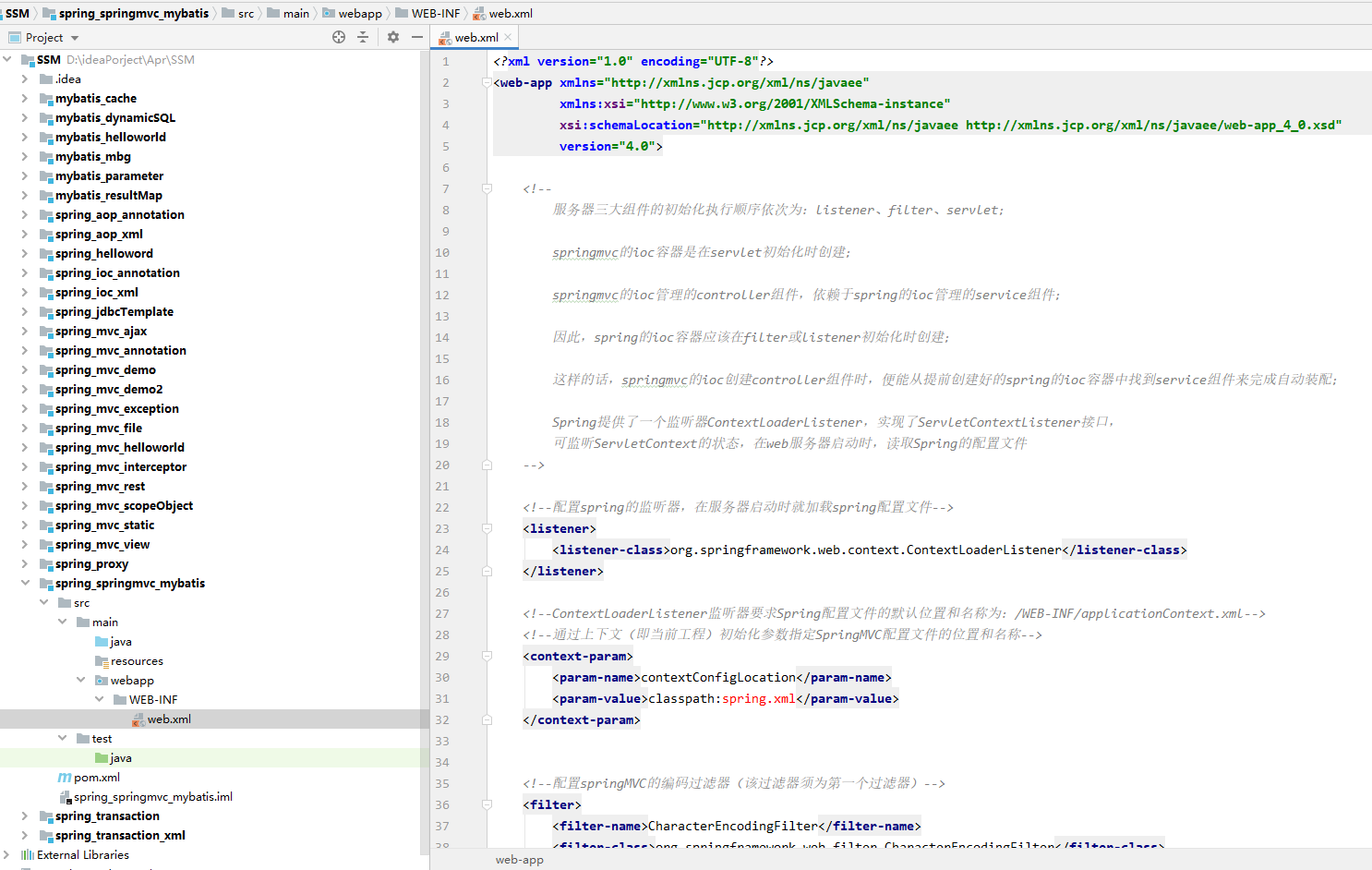Select the web.xml editor tab
The image size is (1372, 870).
476,37
